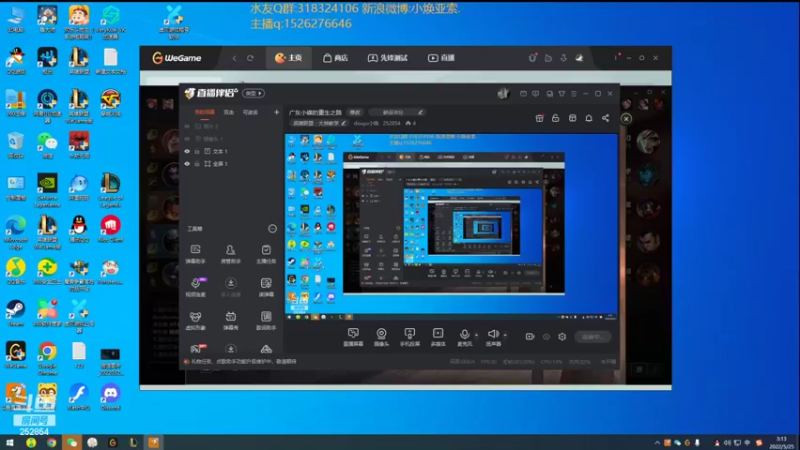Show the hidden 图片 2 layer
800x450 pixels.
click(187, 126)
